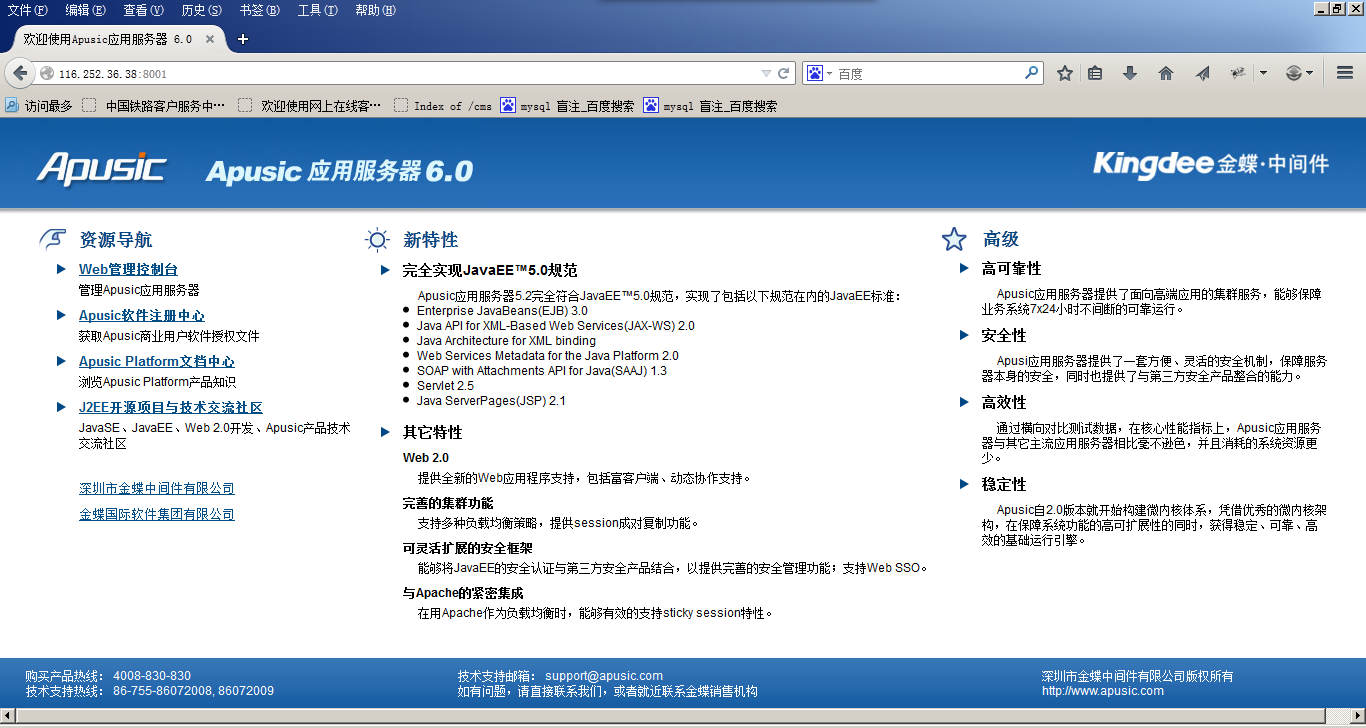
Task: Open the 工具 menu
Action: [317, 10]
